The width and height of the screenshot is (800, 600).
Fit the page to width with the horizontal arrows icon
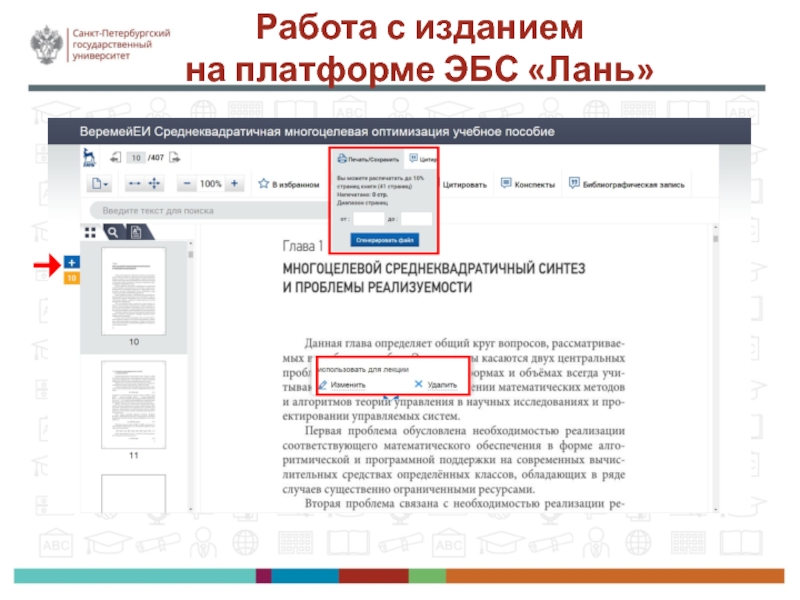134,184
